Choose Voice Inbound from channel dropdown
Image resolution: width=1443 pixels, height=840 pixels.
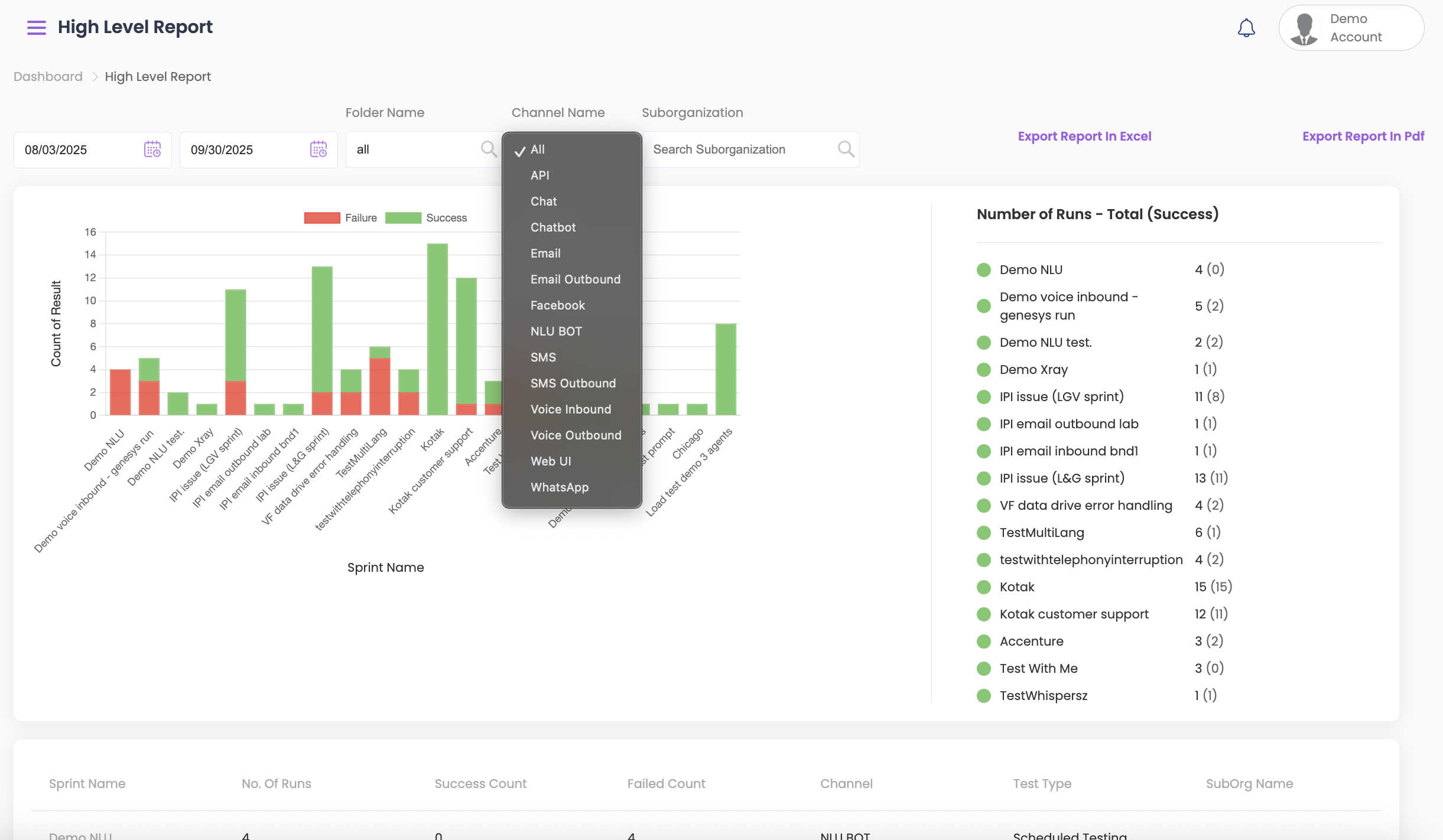pyautogui.click(x=570, y=409)
